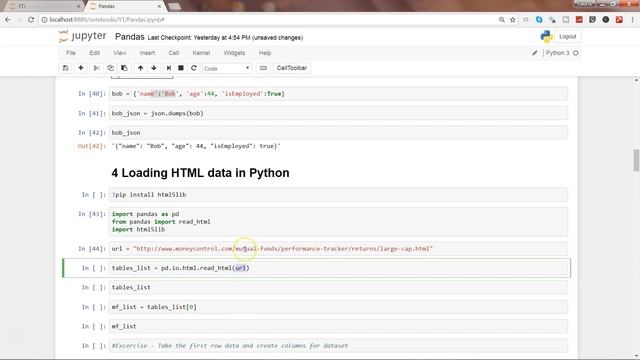Open the browser zoom magnifier icon
This screenshot has height=360, width=640.
(x=502, y=20)
